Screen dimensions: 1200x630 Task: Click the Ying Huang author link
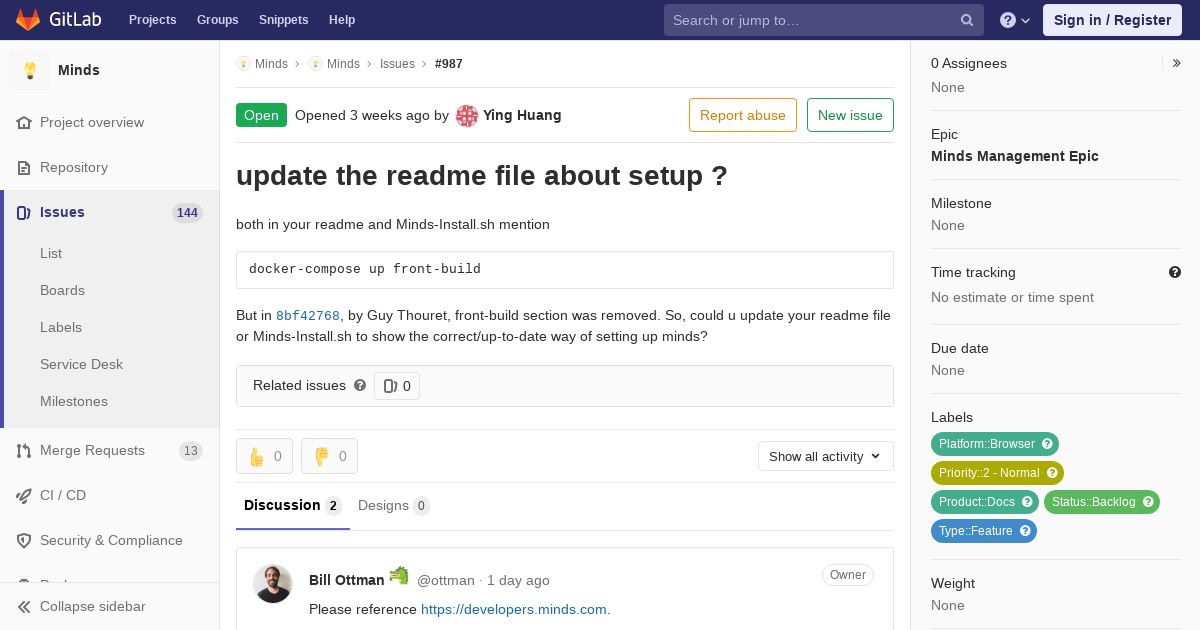[522, 115]
